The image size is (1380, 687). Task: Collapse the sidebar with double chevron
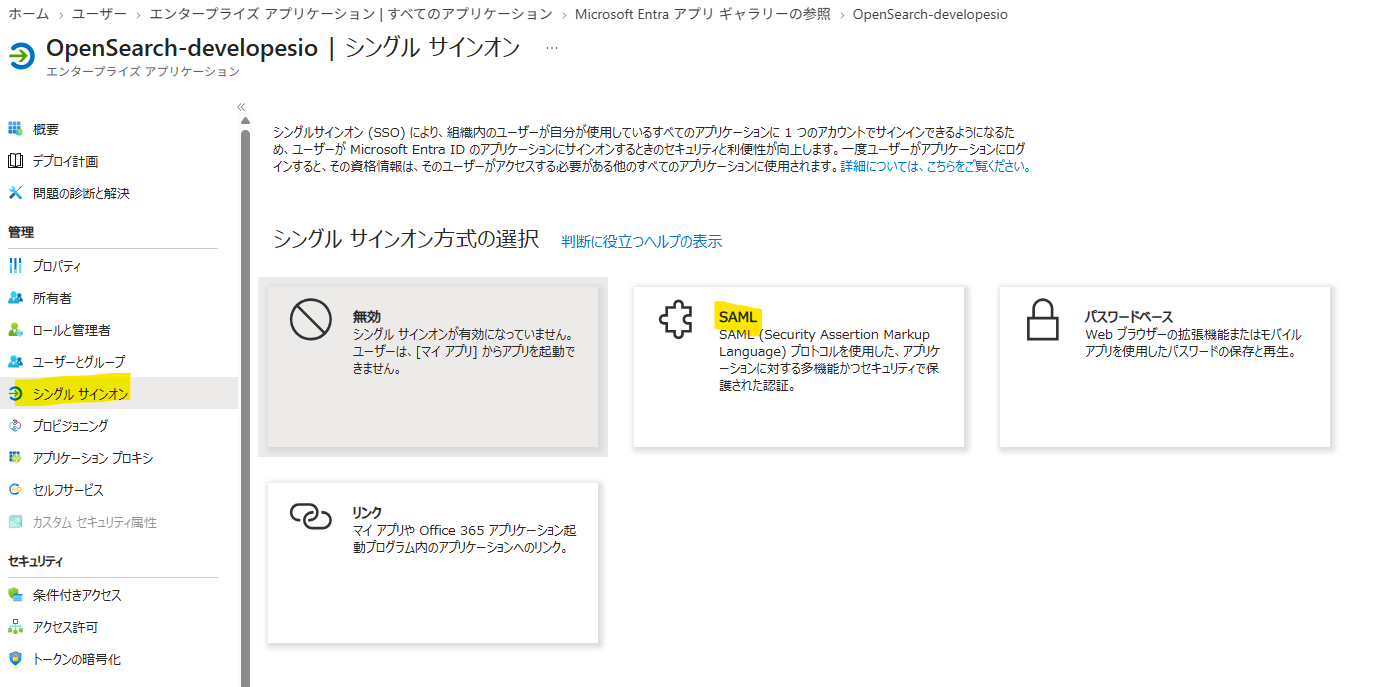(x=241, y=107)
